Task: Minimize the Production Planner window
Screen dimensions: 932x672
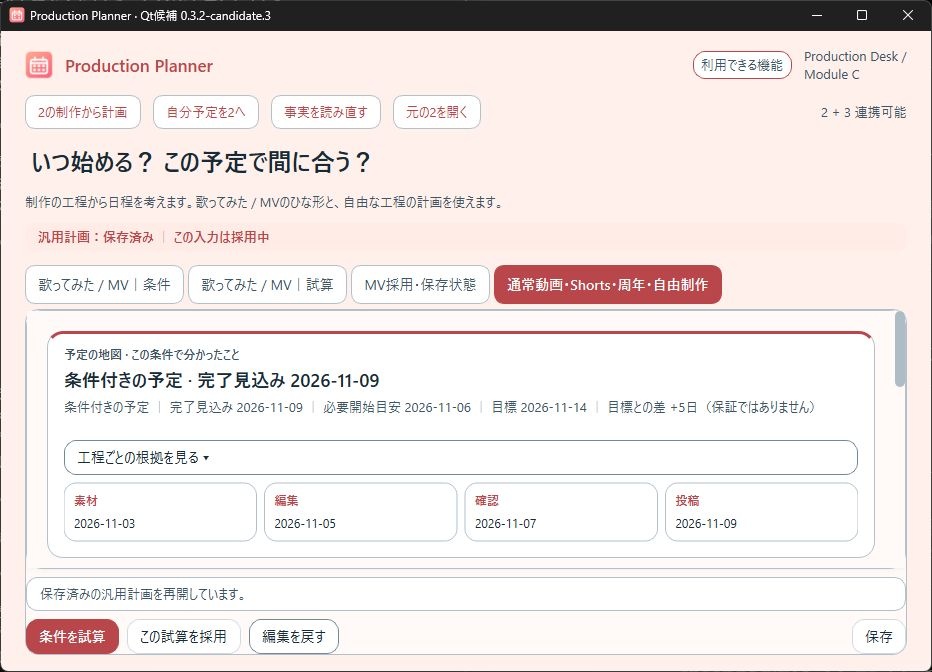Action: [x=817, y=15]
